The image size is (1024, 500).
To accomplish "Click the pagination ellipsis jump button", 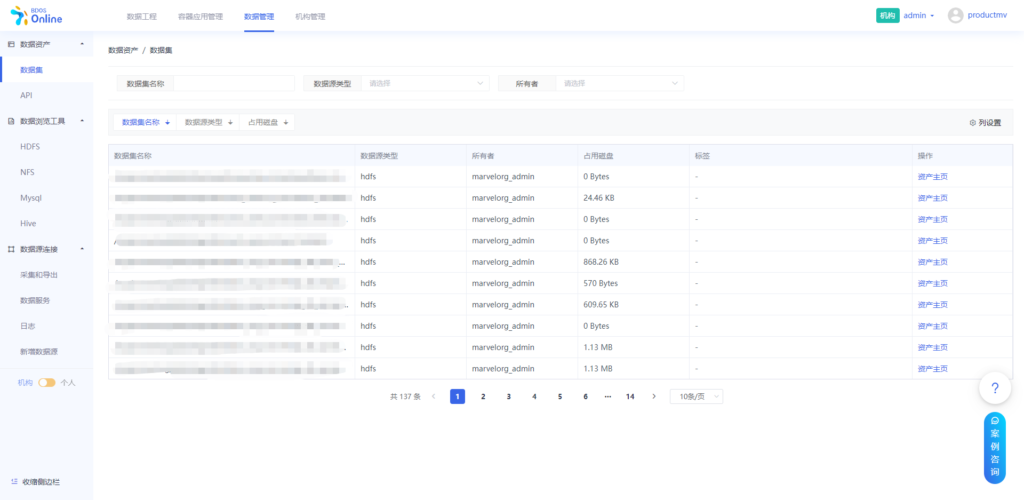I will point(608,396).
